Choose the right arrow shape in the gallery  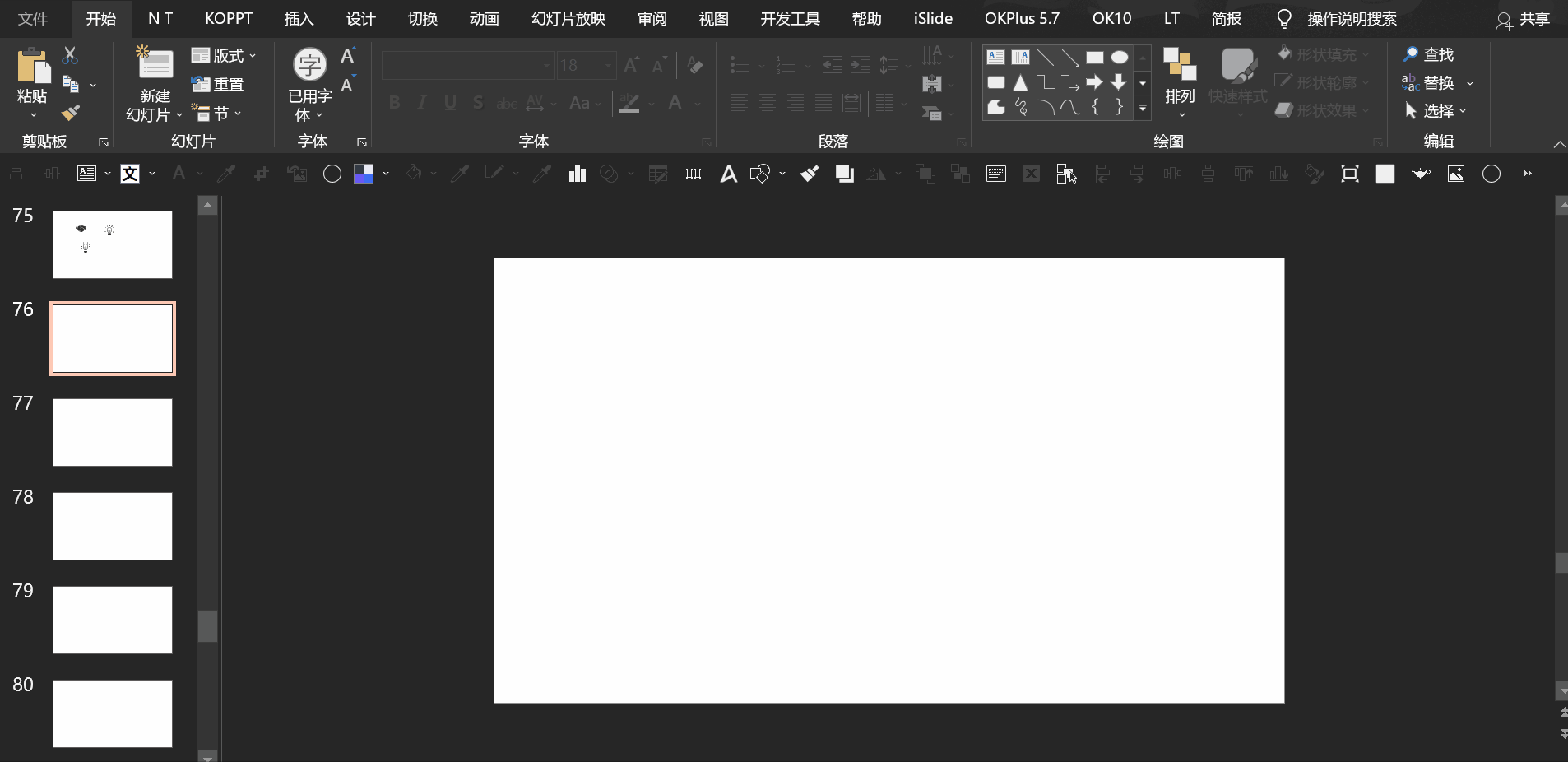pos(1094,82)
